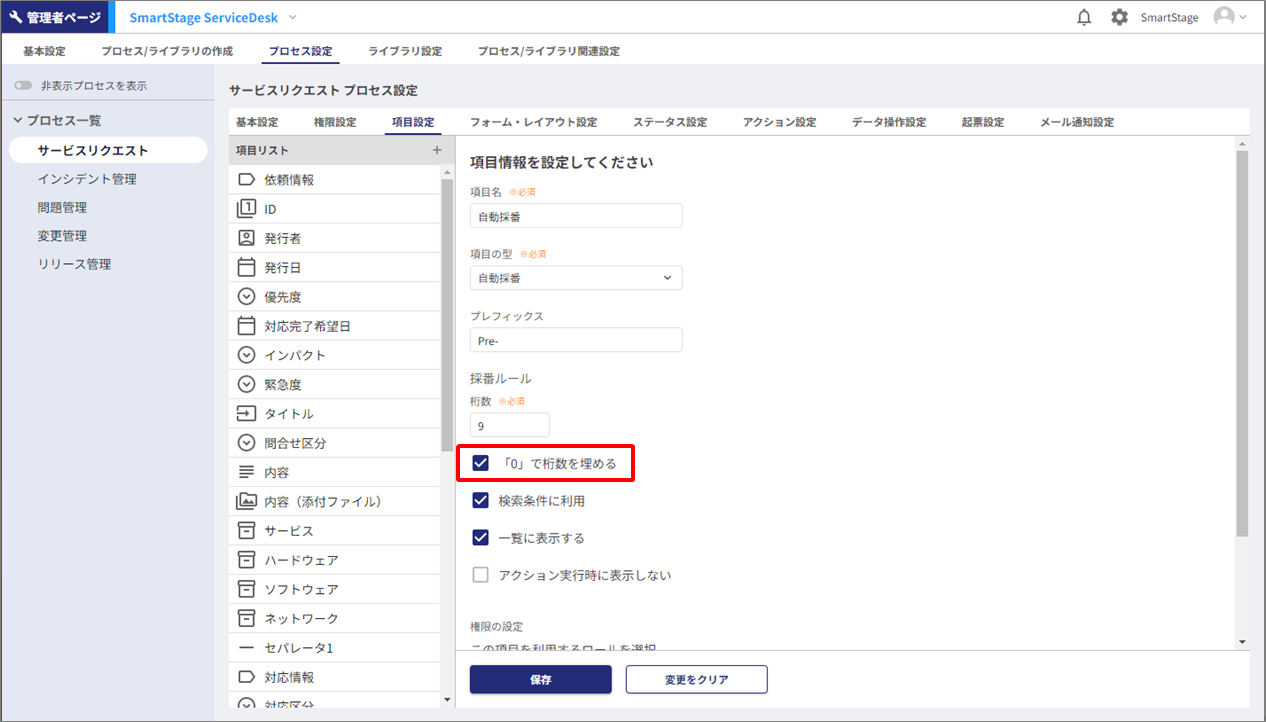Image resolution: width=1266 pixels, height=722 pixels.
Task: Click the 発行者 person icon
Action: click(x=246, y=238)
